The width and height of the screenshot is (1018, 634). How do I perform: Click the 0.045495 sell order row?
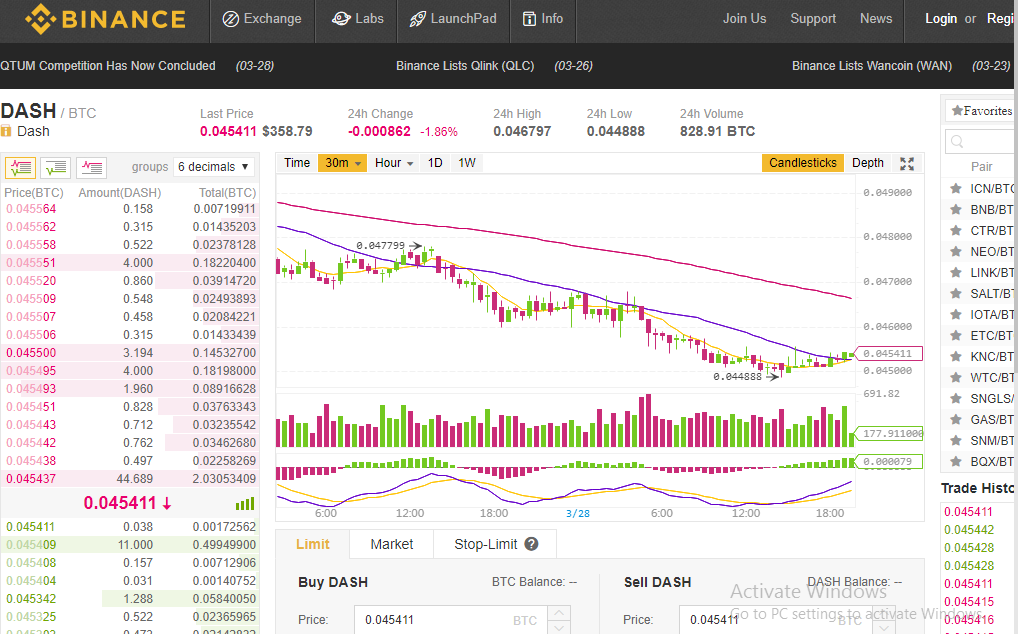(130, 371)
